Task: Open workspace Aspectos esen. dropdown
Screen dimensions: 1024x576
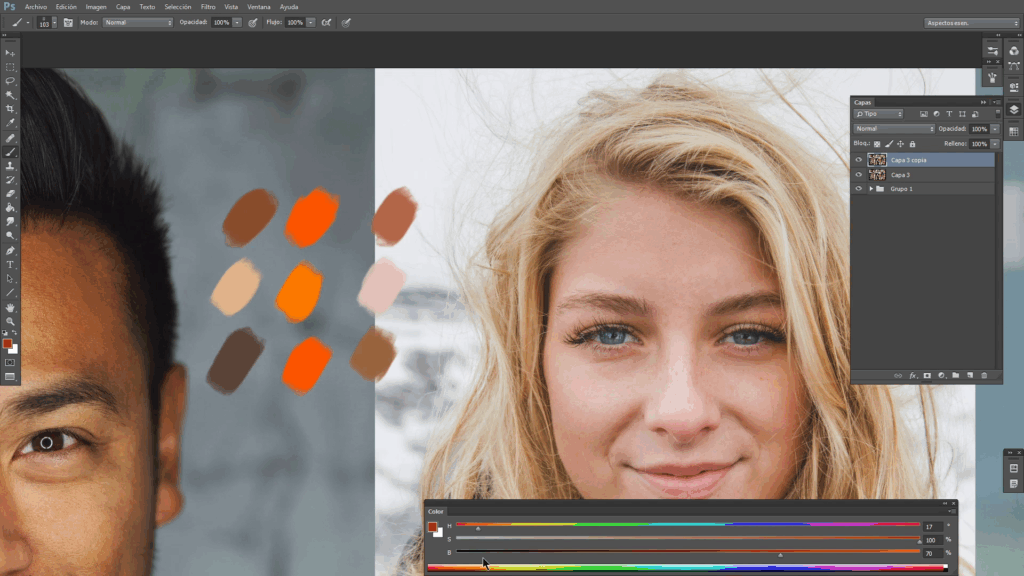Action: pos(972,23)
